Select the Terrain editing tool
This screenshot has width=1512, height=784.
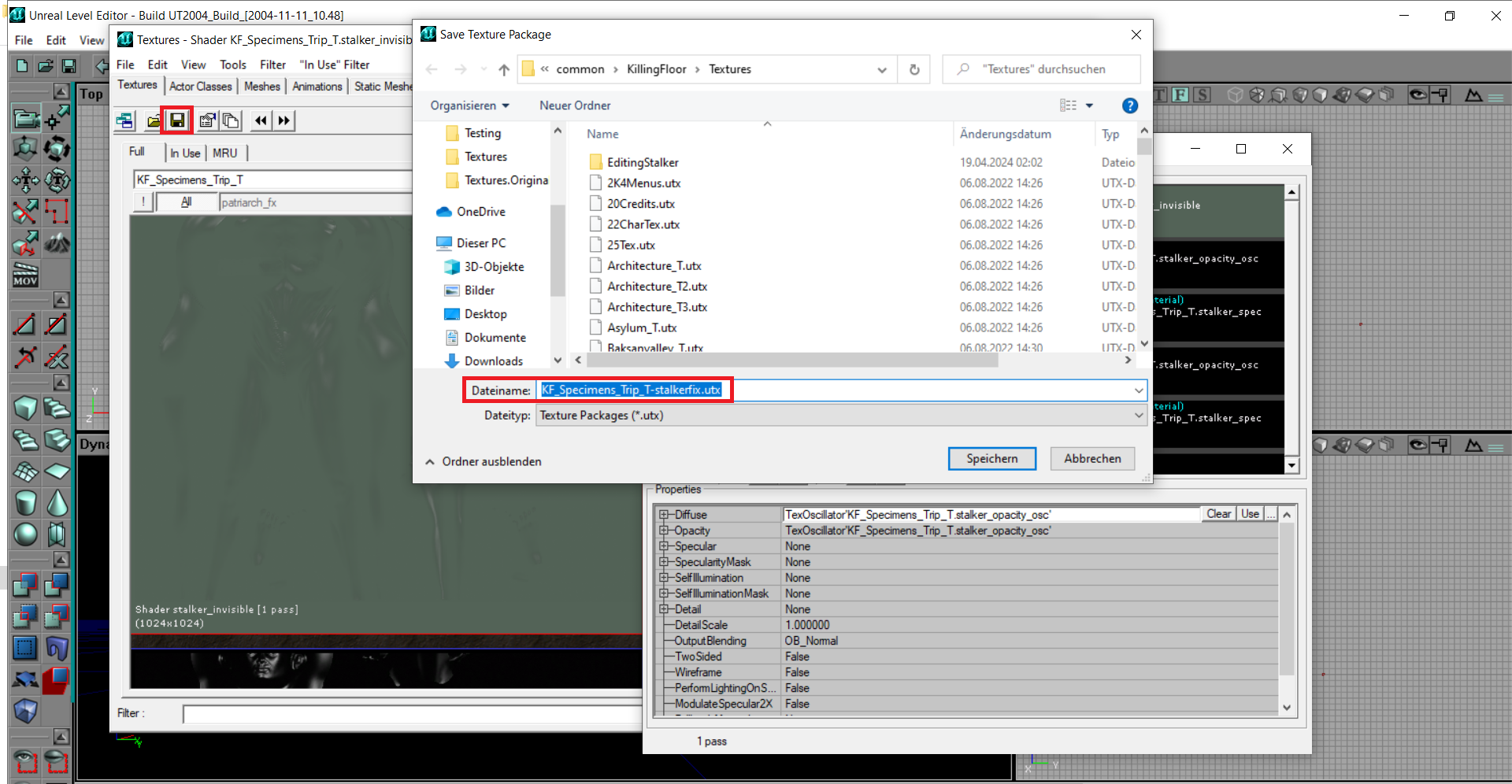click(x=57, y=243)
